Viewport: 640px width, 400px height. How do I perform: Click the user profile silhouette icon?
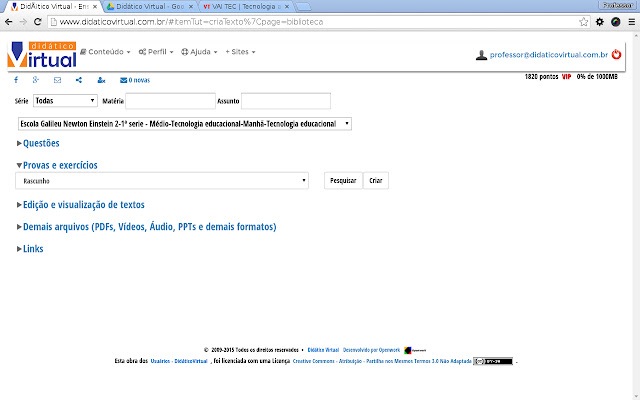pyautogui.click(x=481, y=55)
